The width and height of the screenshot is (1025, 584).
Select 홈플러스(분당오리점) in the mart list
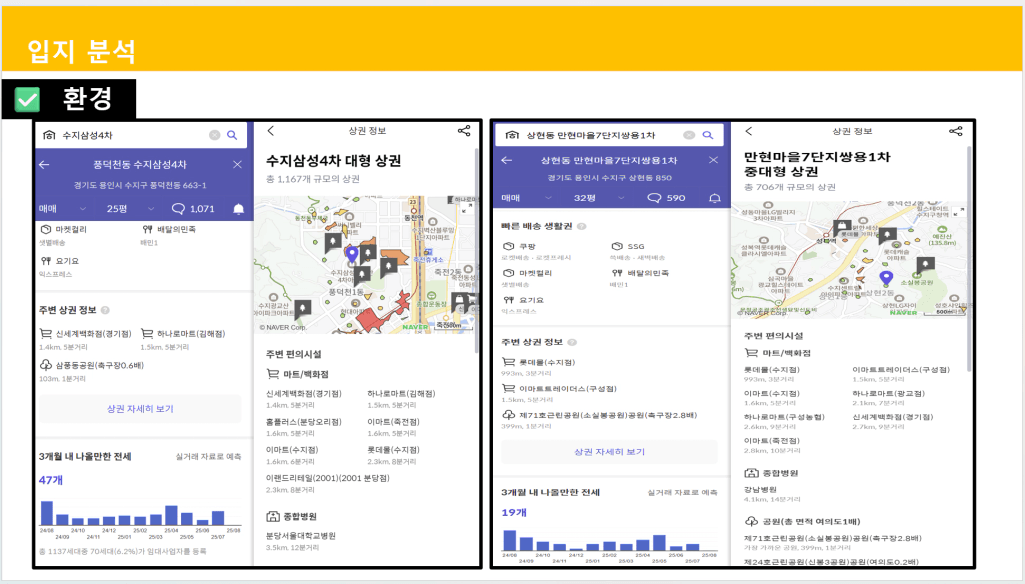pos(303,422)
